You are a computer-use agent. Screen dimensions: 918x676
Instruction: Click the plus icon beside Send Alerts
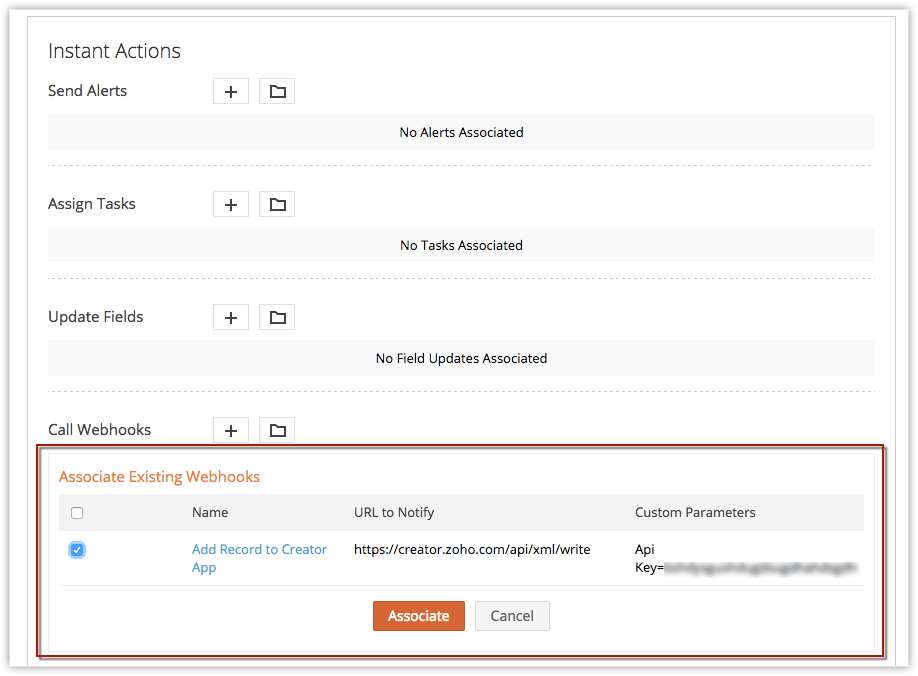coord(231,92)
